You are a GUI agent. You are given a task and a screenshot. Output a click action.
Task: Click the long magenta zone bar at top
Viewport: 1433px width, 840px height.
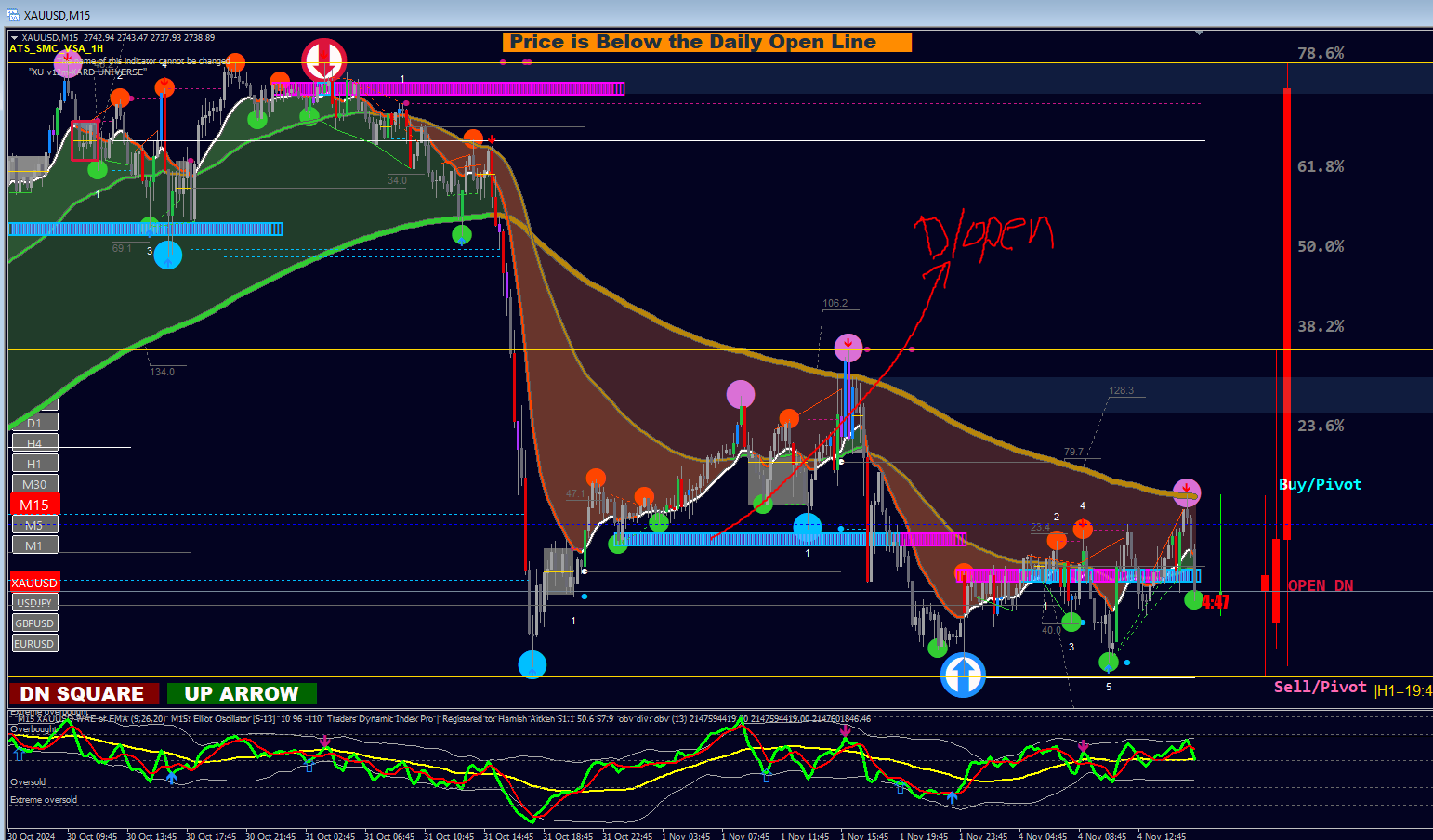tap(480, 88)
